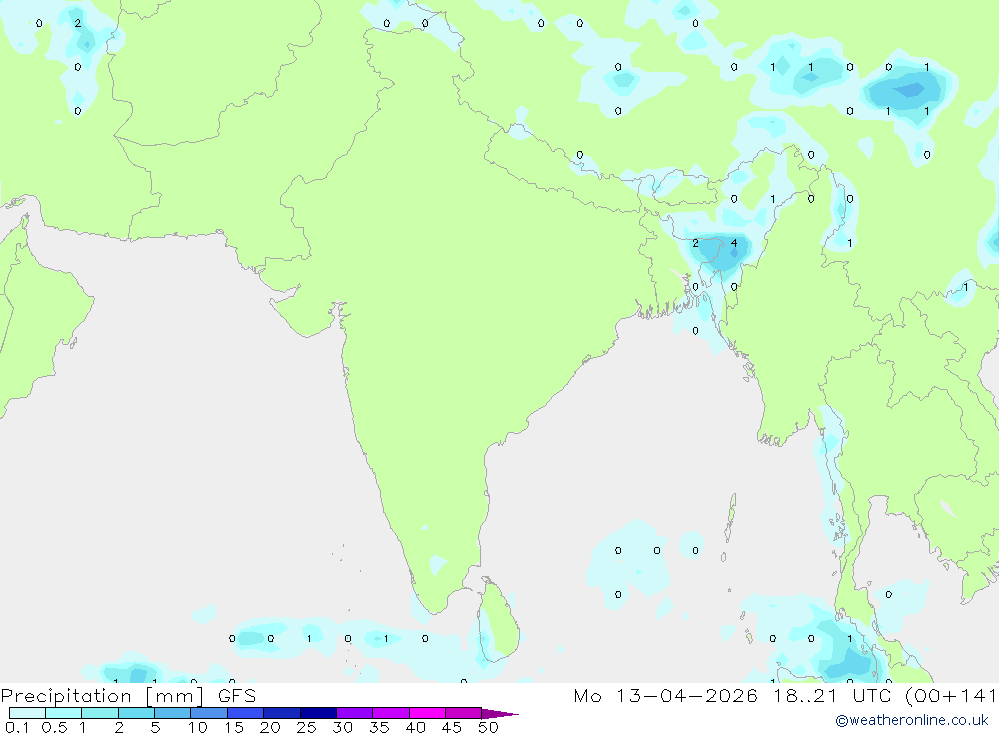Viewport: 1000px width, 733px height.
Task: Pick the magenta legend swatch between 40 and 45
Action: point(427,713)
